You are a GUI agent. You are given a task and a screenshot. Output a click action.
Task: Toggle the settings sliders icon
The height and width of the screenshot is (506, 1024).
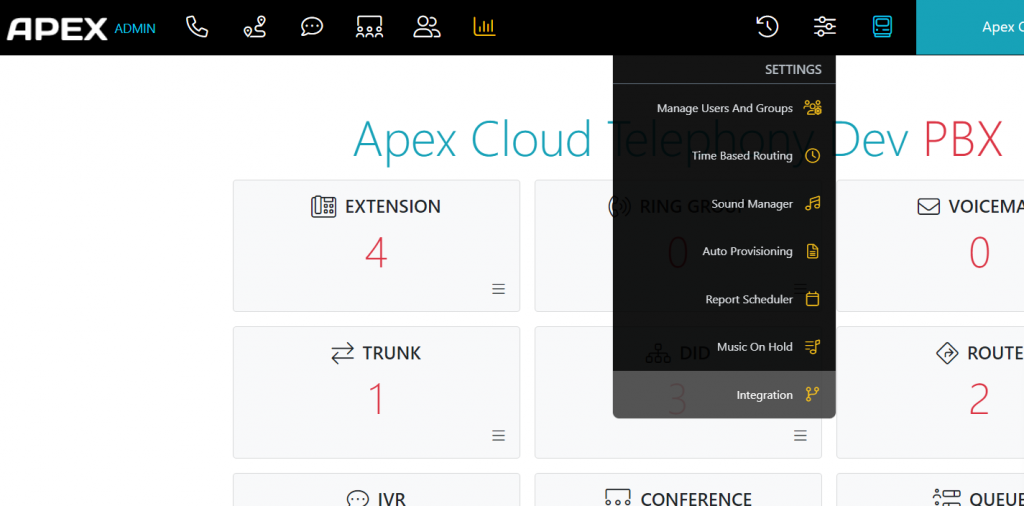[824, 27]
